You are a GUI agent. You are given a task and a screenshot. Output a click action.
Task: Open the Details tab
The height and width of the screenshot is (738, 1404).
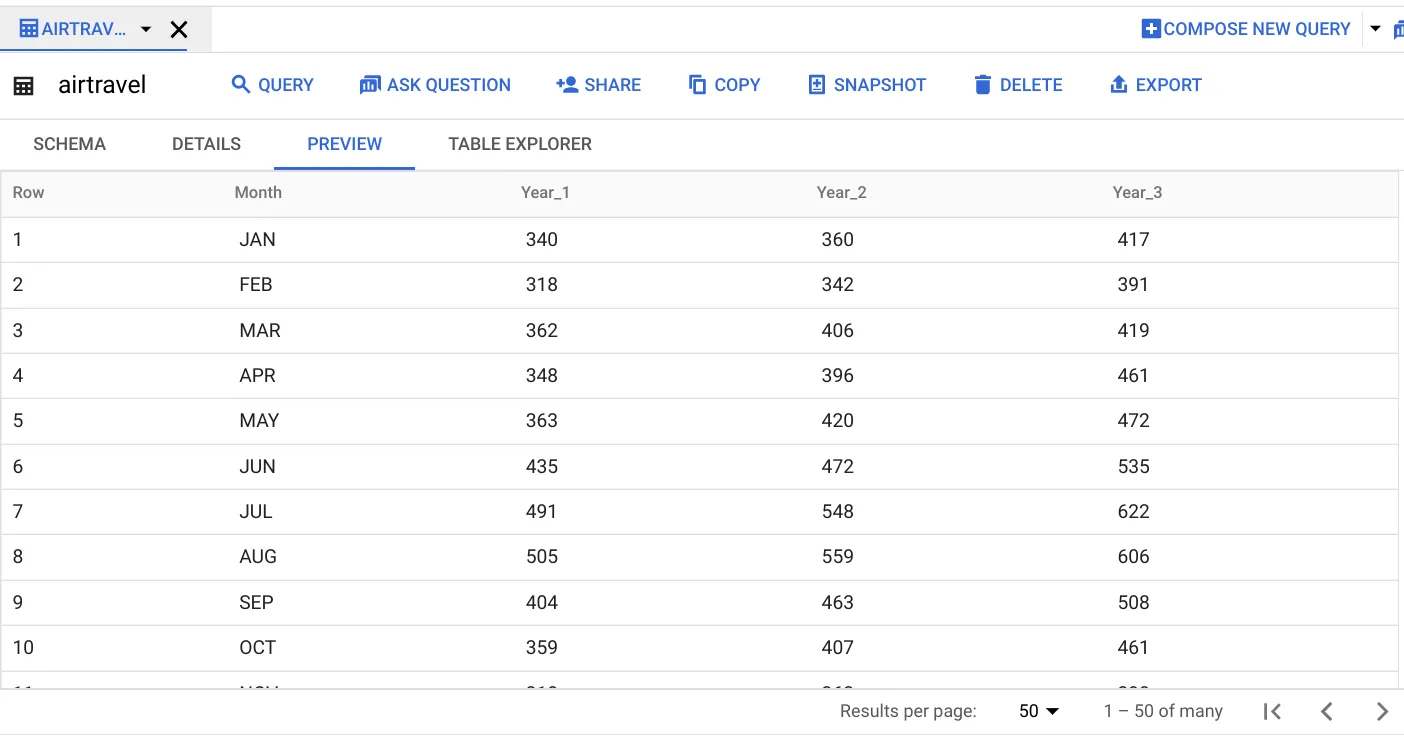pos(206,144)
